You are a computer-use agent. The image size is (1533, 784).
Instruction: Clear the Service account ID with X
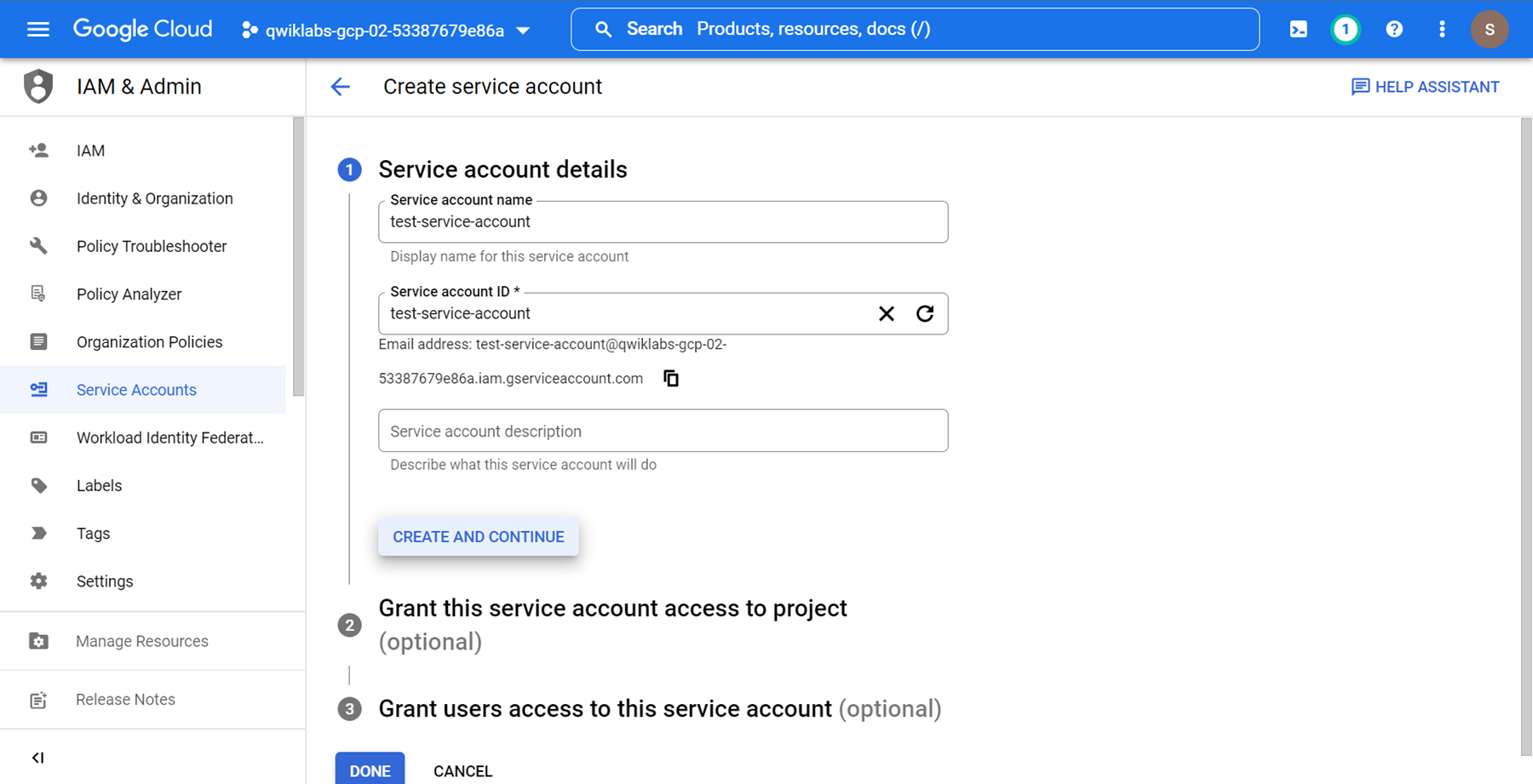[x=886, y=314]
